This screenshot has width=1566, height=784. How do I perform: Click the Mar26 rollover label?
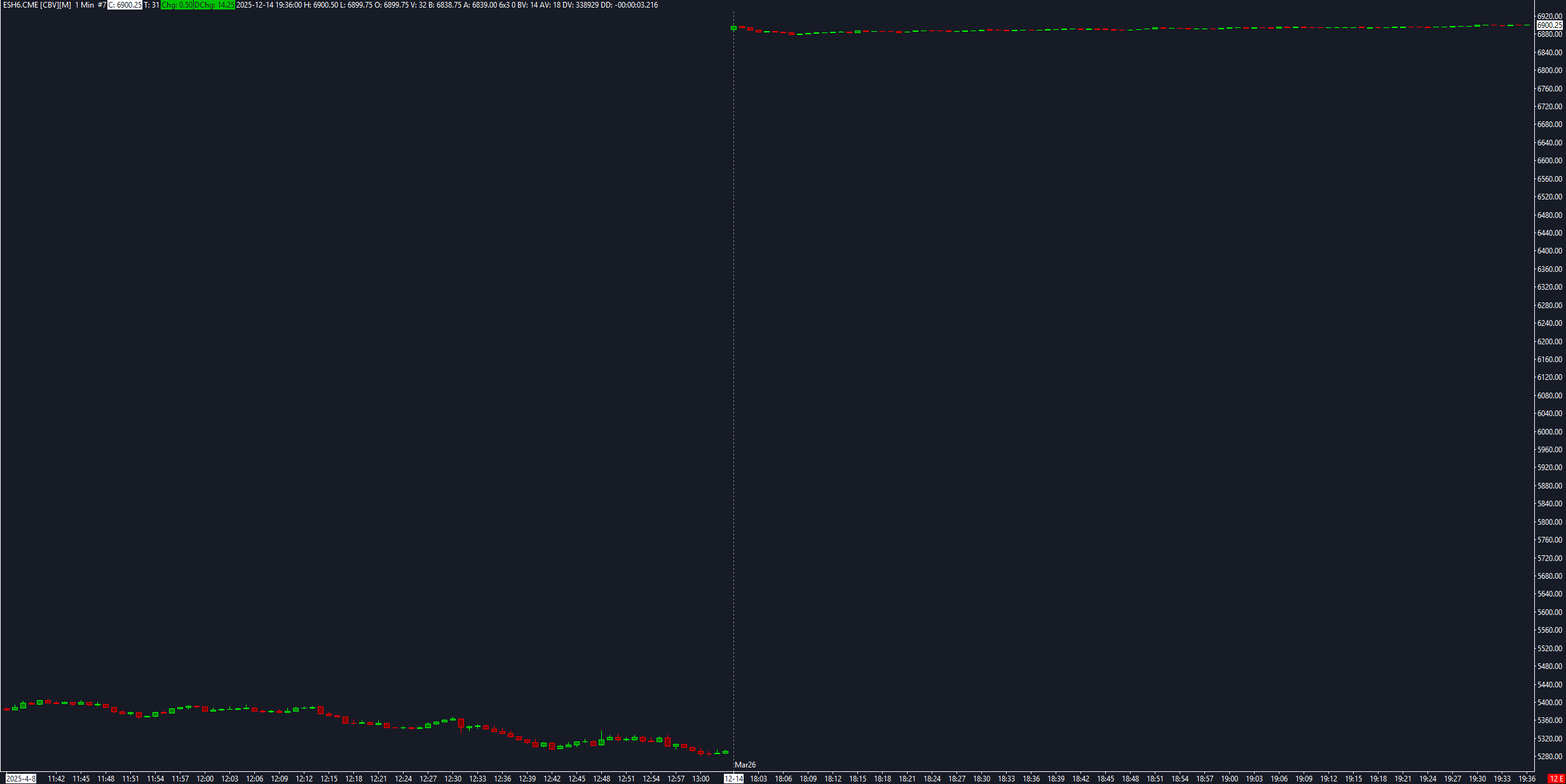745,765
